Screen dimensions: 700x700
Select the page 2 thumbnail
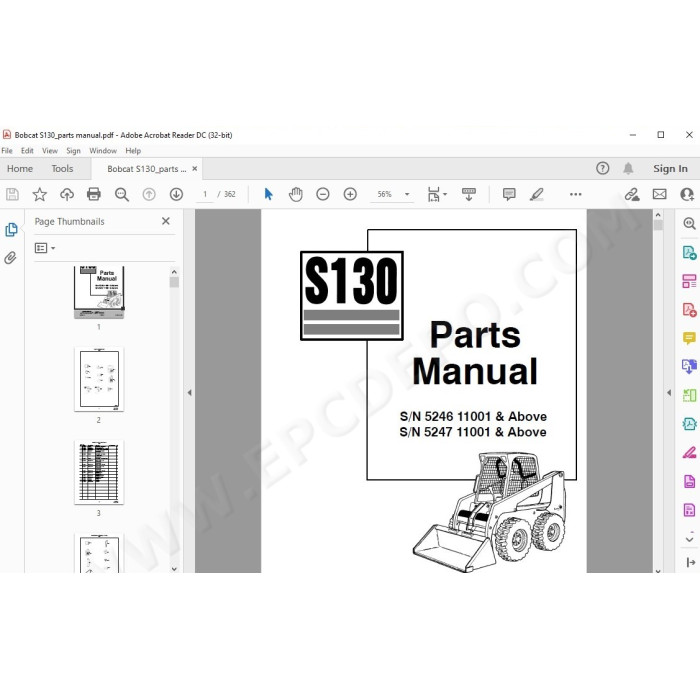[x=99, y=379]
